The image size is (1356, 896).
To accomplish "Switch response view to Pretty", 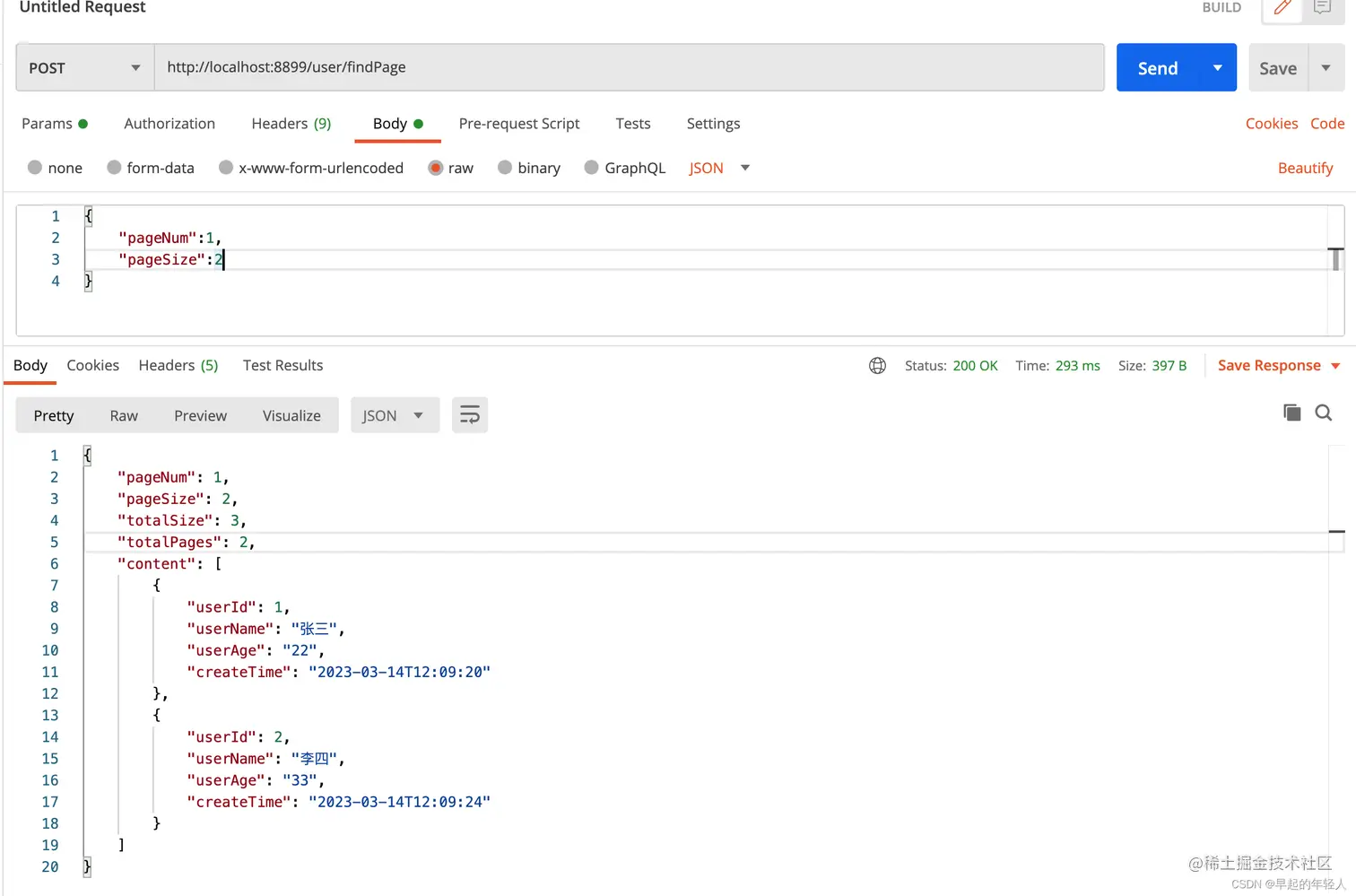I will click(54, 415).
